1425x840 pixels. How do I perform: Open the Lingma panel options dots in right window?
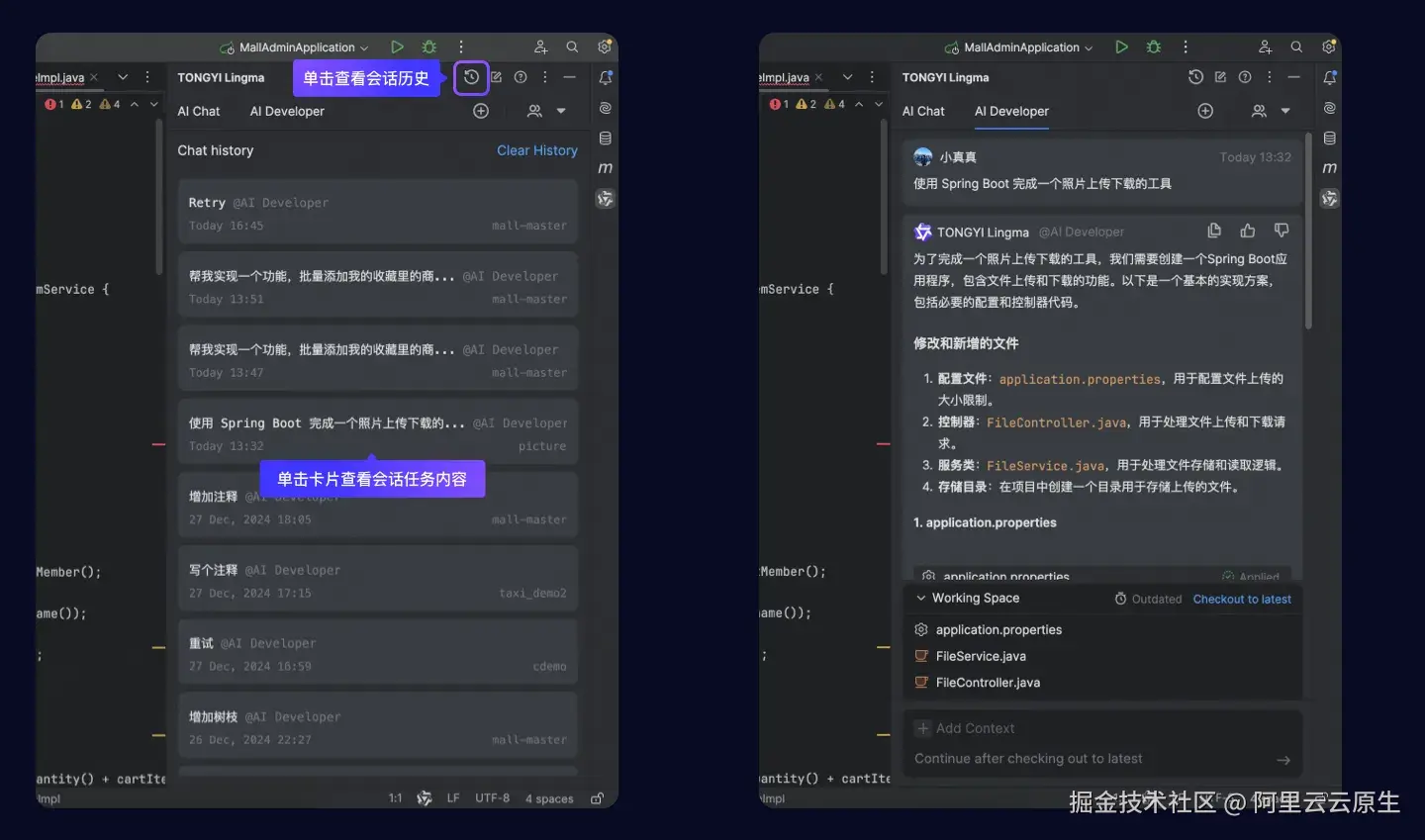[x=1270, y=77]
